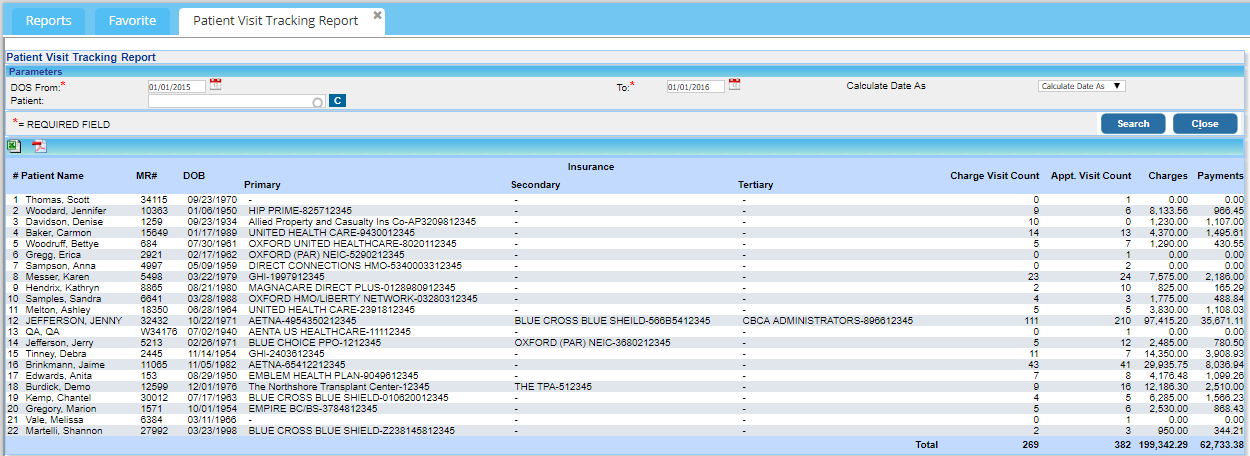Export report as PDF
This screenshot has width=1250, height=456.
pos(39,146)
